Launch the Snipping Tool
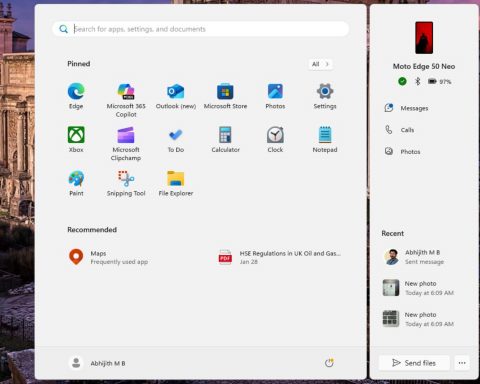 pyautogui.click(x=126, y=183)
